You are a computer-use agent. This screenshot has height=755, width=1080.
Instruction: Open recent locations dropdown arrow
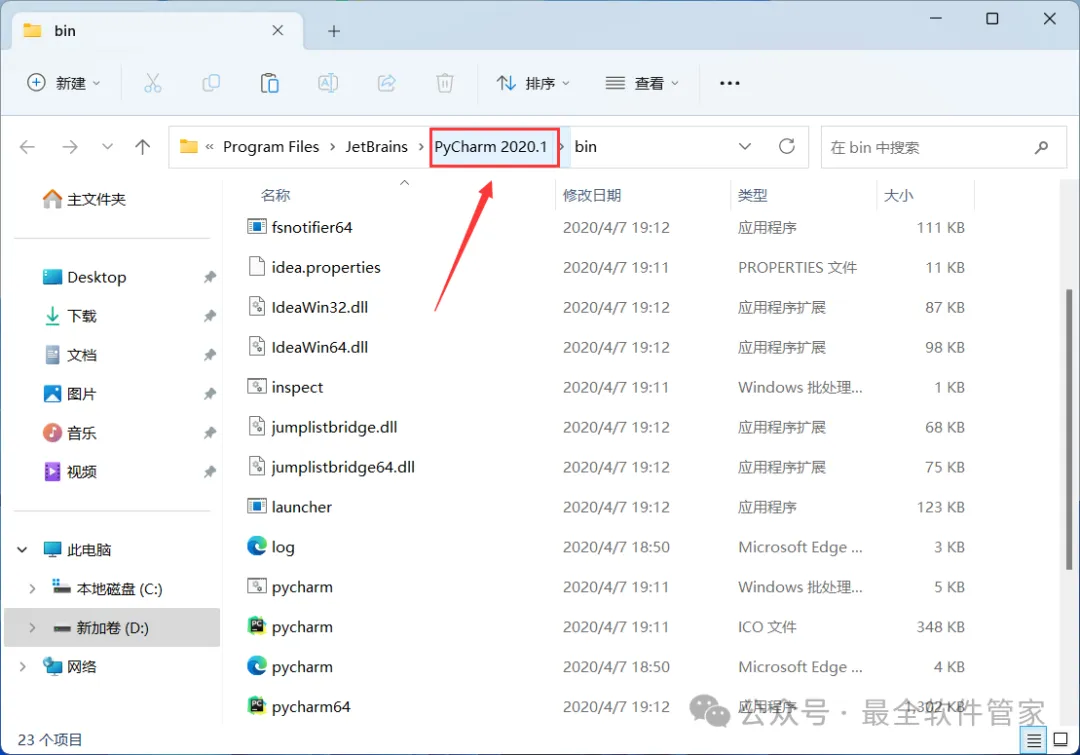[107, 147]
